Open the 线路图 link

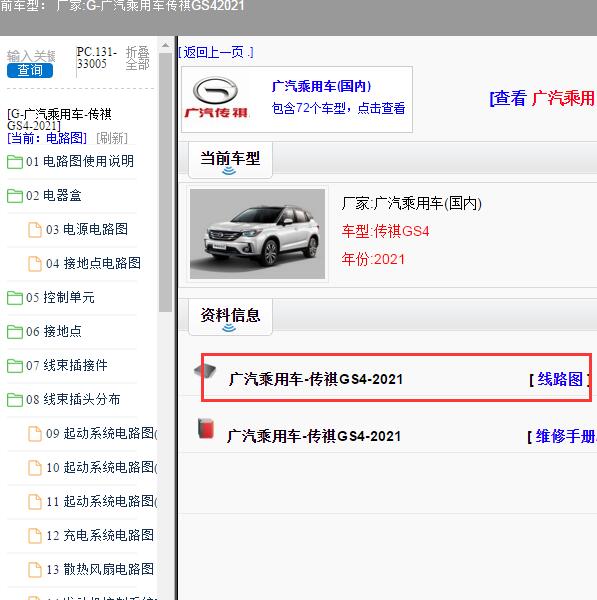(x=560, y=380)
